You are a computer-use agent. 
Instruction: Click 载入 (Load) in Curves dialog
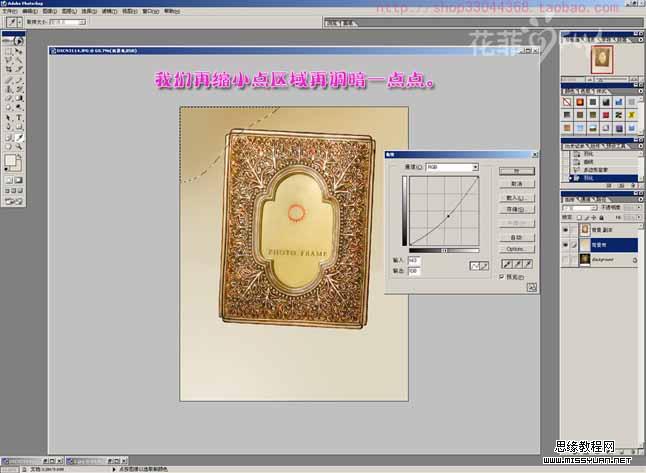517,198
